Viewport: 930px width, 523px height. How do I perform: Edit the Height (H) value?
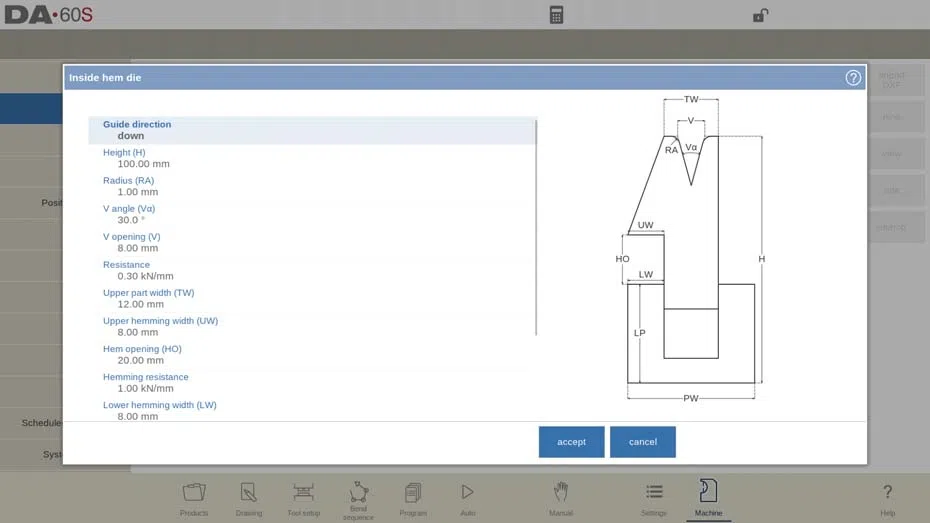pos(144,164)
